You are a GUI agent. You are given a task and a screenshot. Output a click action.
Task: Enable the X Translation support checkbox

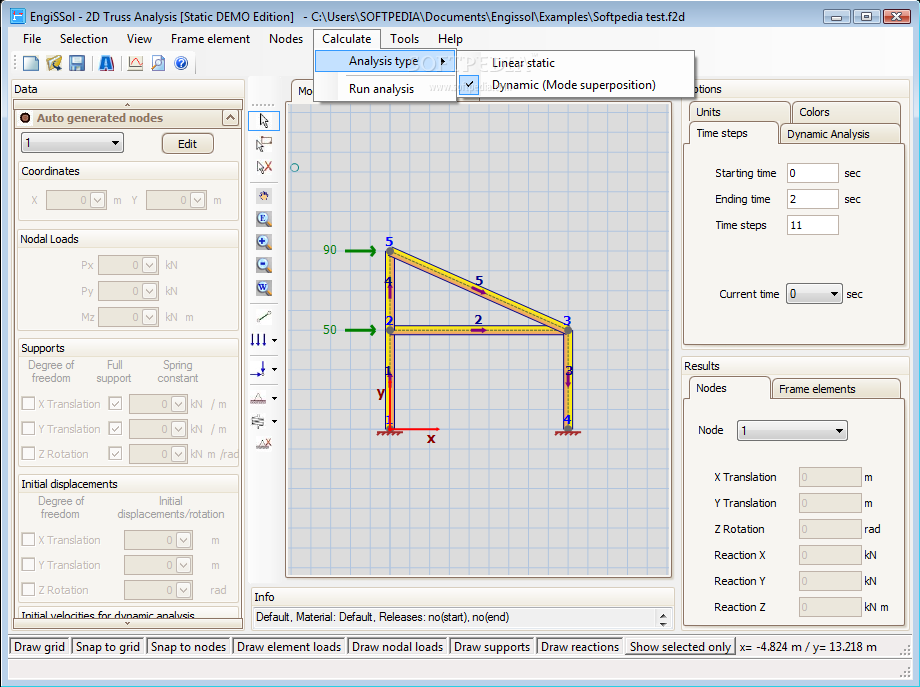click(28, 404)
